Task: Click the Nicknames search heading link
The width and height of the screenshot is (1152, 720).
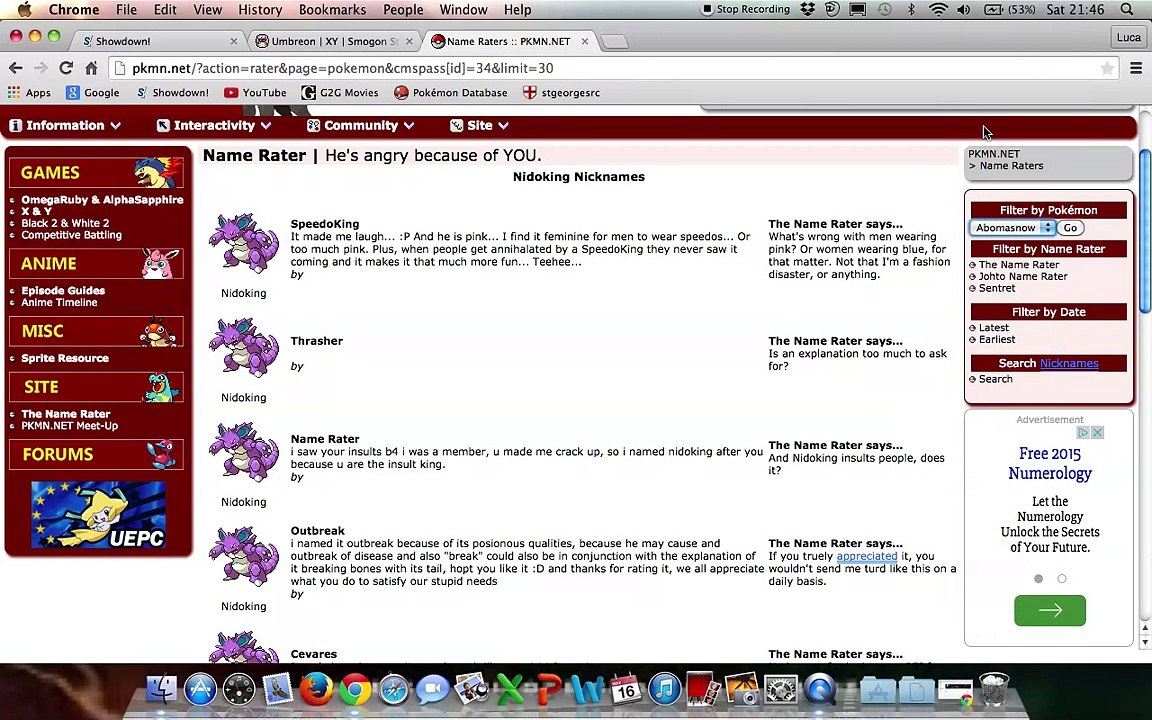Action: 1069,363
